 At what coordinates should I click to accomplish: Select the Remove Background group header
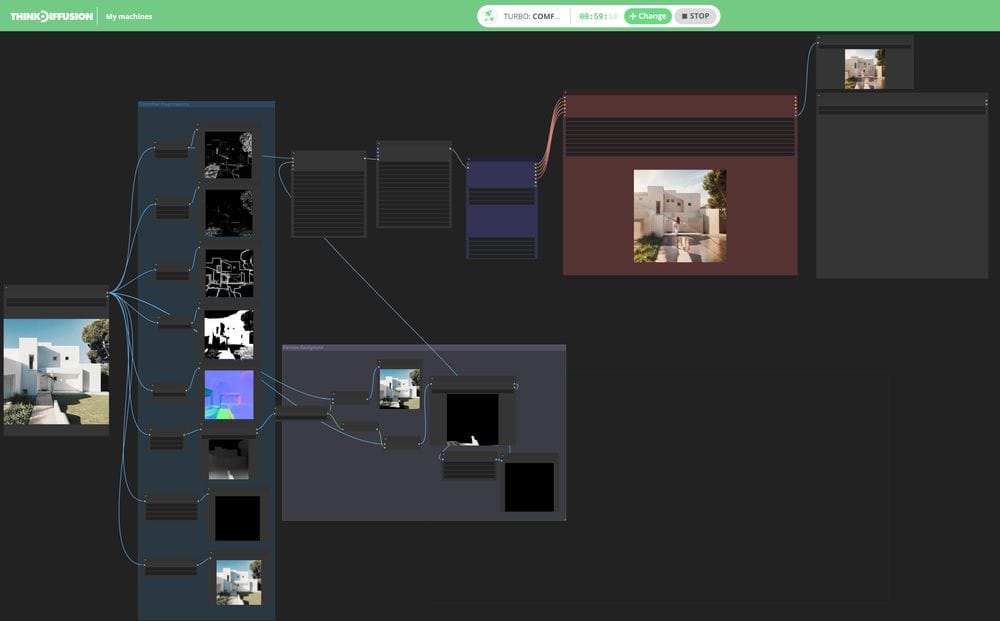point(303,346)
